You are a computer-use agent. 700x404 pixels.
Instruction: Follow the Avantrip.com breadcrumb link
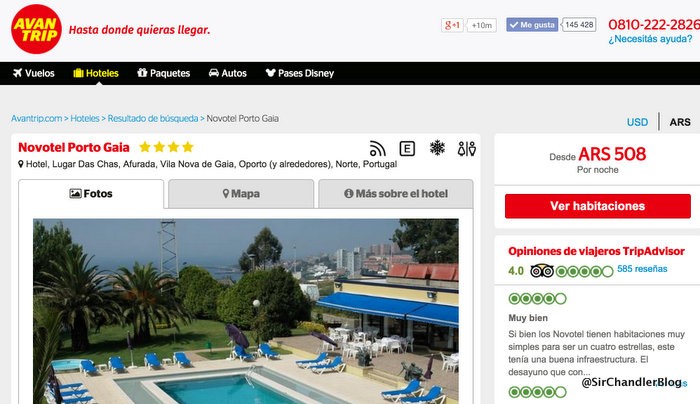[x=37, y=119]
